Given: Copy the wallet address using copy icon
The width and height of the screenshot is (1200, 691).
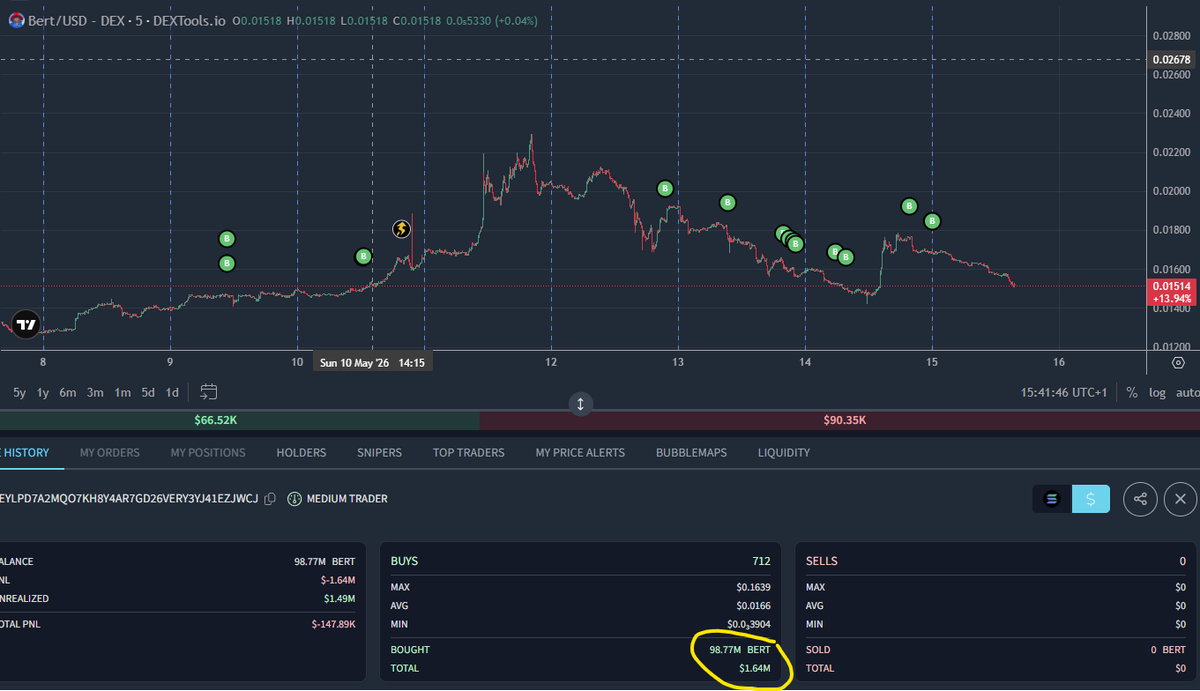Looking at the screenshot, I should tap(270, 498).
